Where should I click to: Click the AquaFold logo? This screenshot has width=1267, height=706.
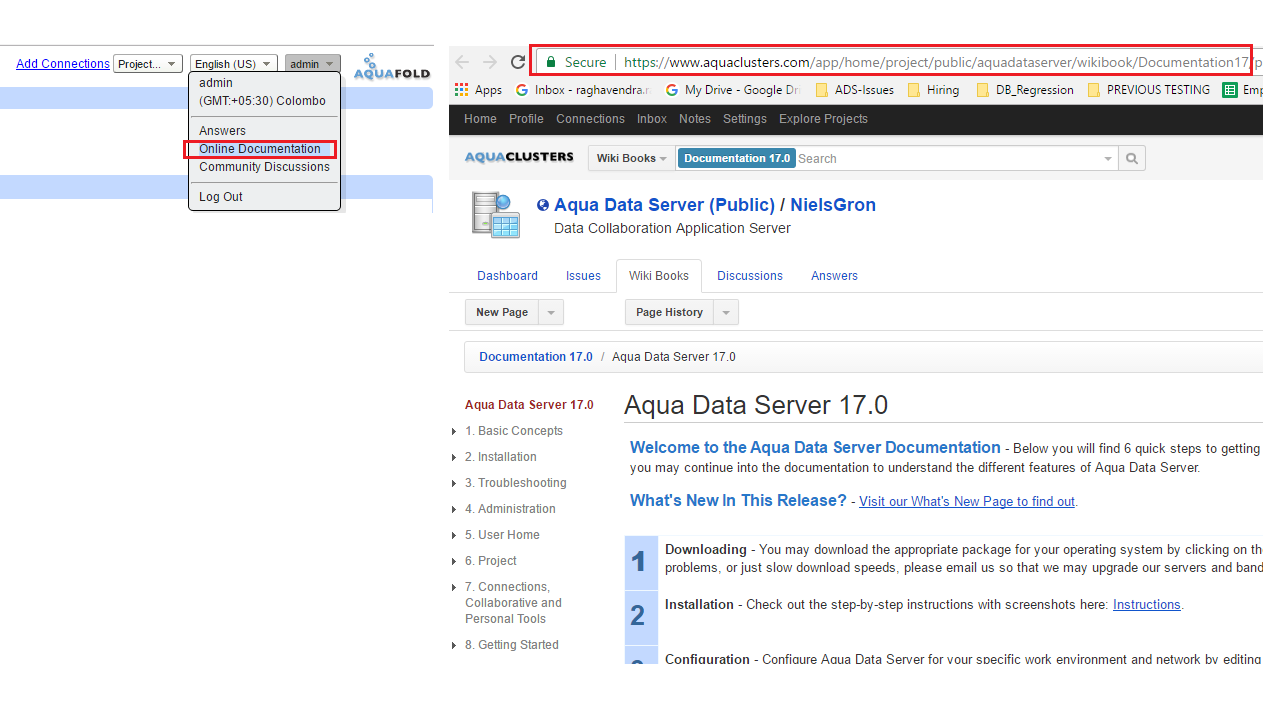(392, 67)
